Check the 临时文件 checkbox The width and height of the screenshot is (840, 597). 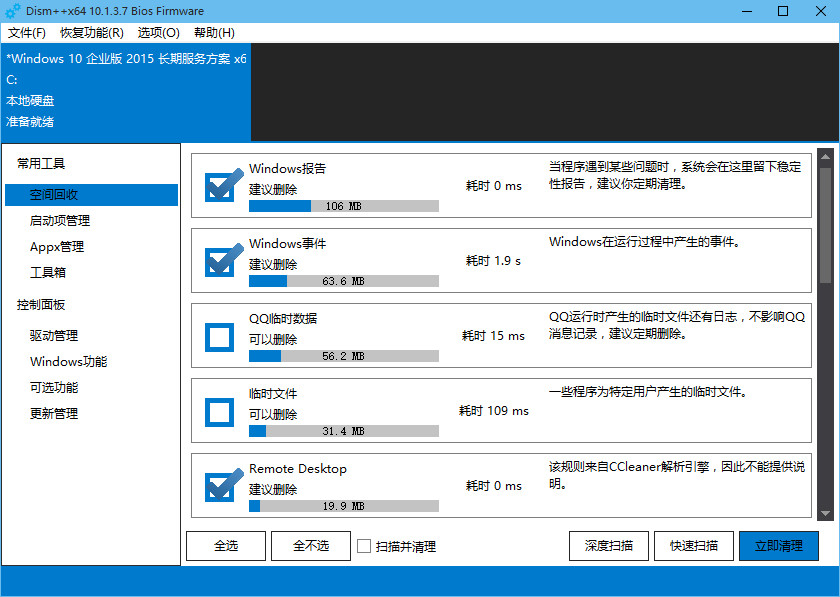(x=219, y=412)
